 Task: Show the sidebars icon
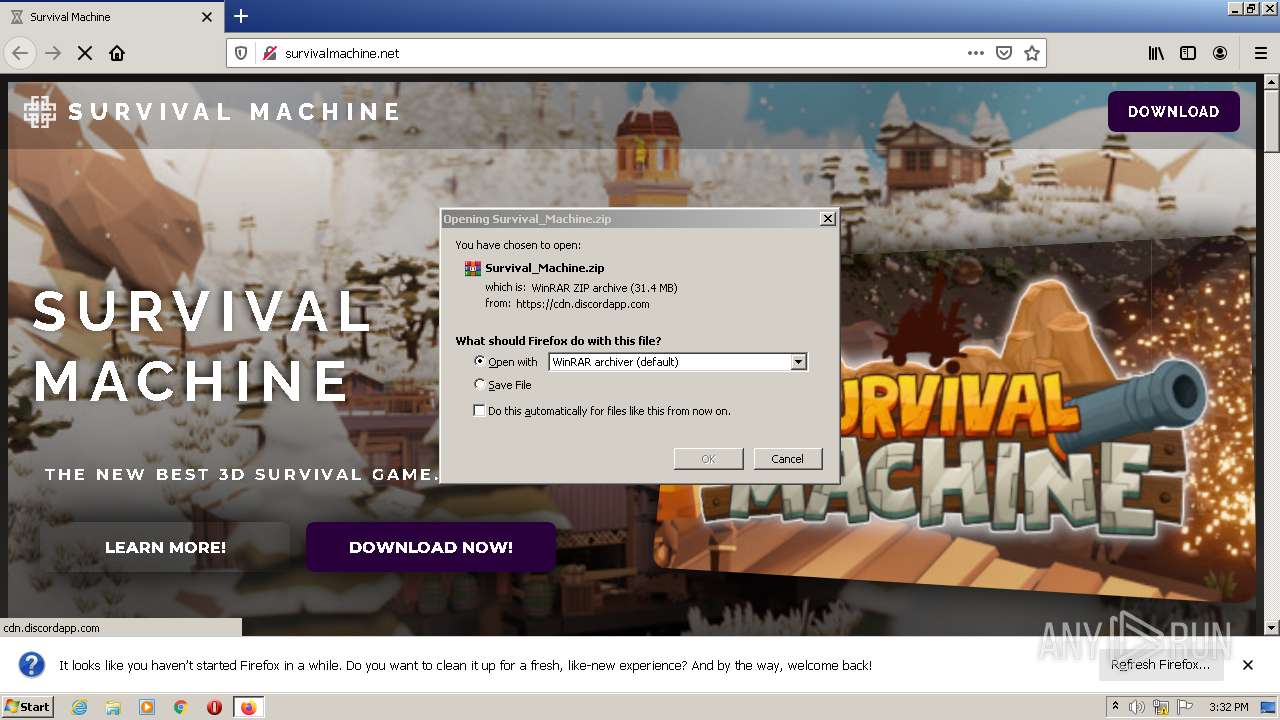tap(1188, 53)
